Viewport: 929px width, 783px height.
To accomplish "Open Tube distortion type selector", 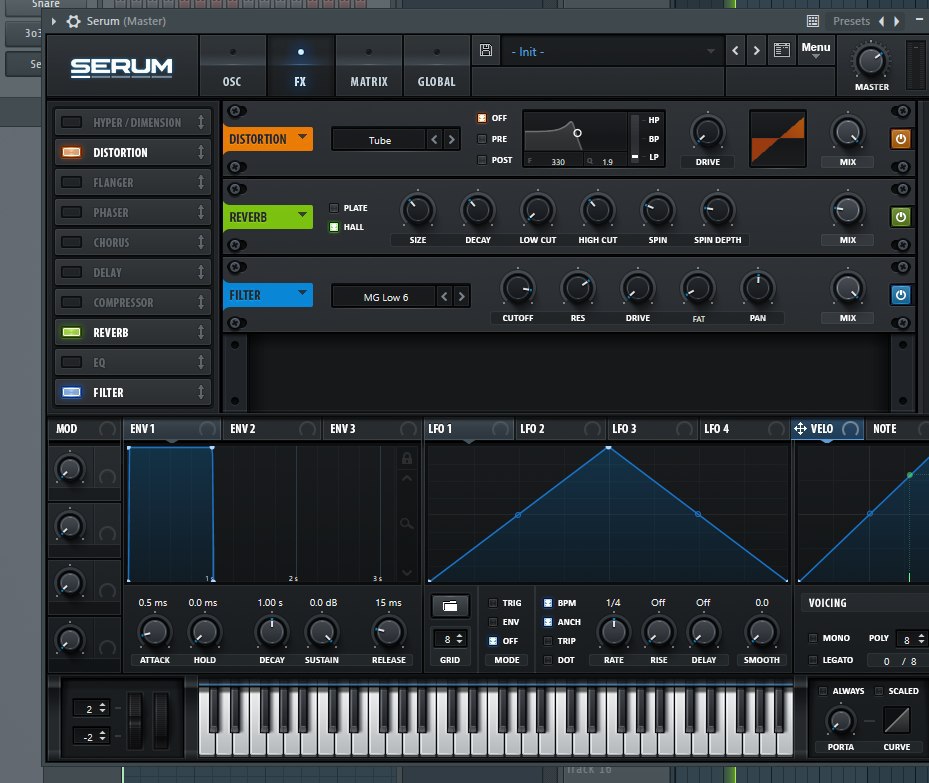I will 379,140.
